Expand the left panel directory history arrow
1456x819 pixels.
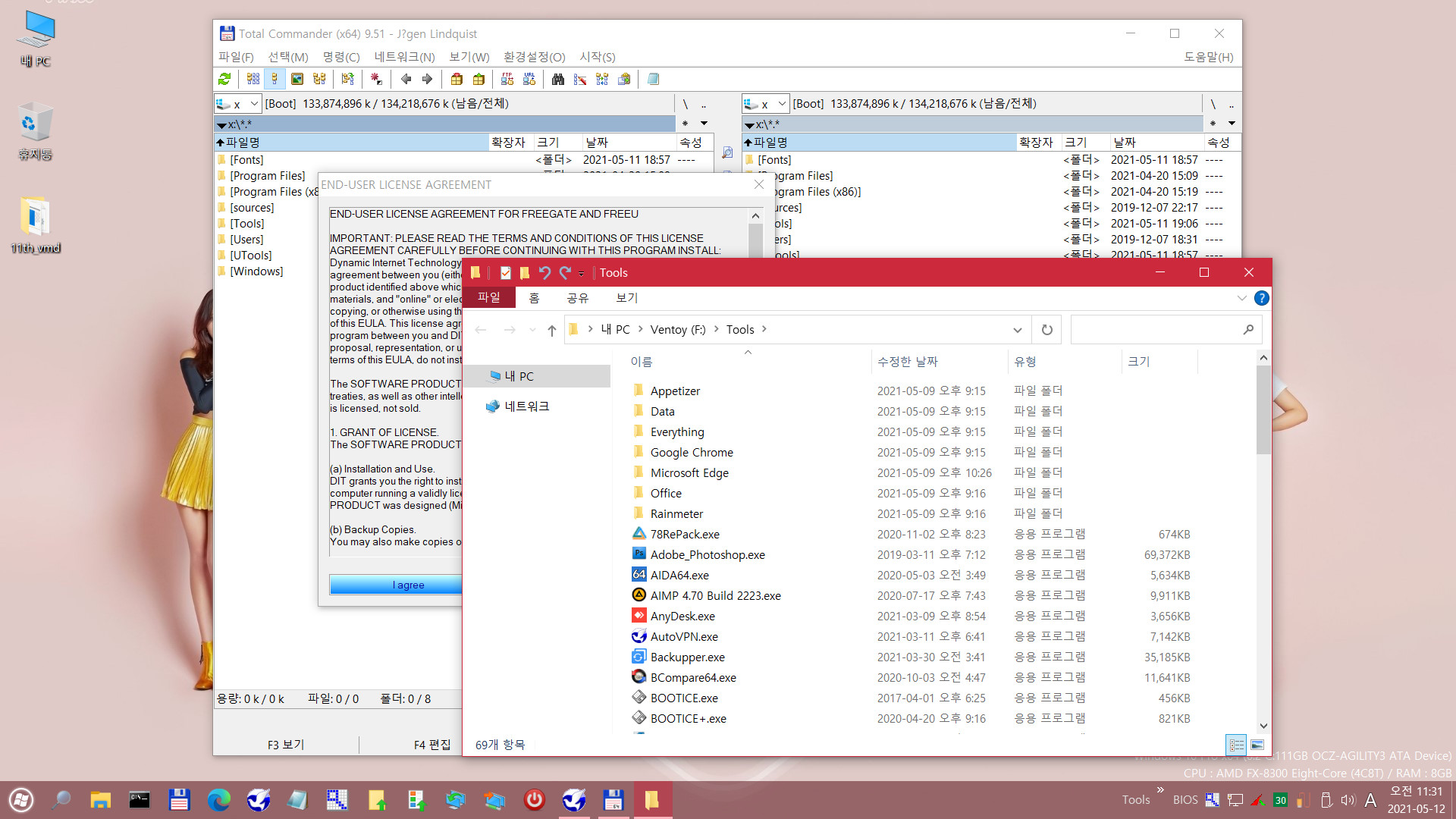point(704,123)
